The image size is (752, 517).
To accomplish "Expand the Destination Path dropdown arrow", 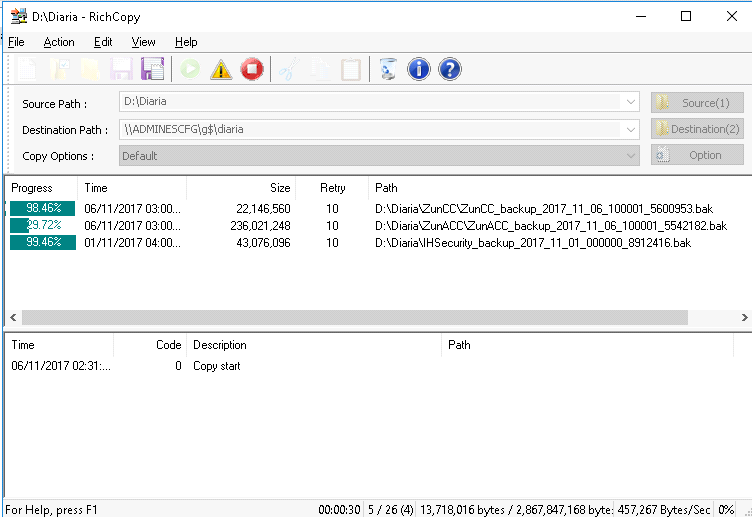I will click(631, 129).
